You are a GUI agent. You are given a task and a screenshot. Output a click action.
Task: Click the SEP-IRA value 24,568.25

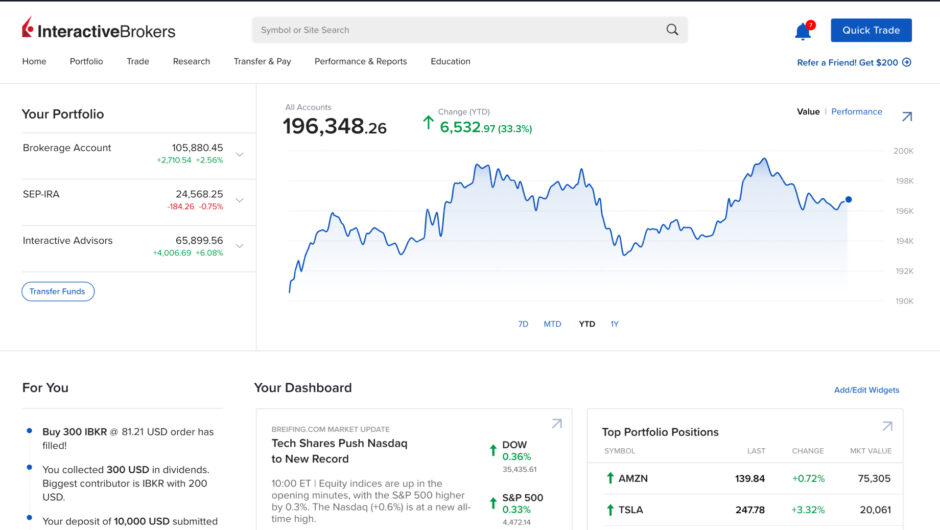click(199, 194)
